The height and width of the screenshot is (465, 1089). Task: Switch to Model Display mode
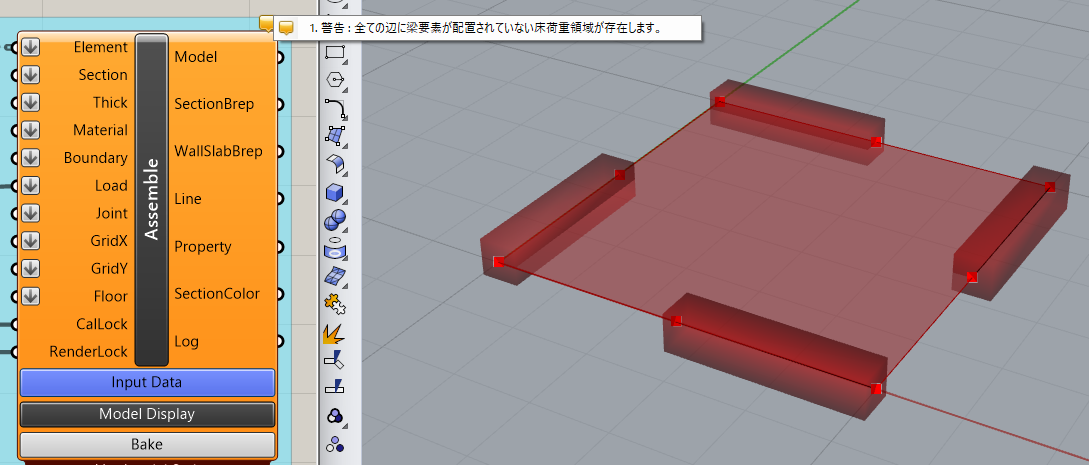[147, 414]
